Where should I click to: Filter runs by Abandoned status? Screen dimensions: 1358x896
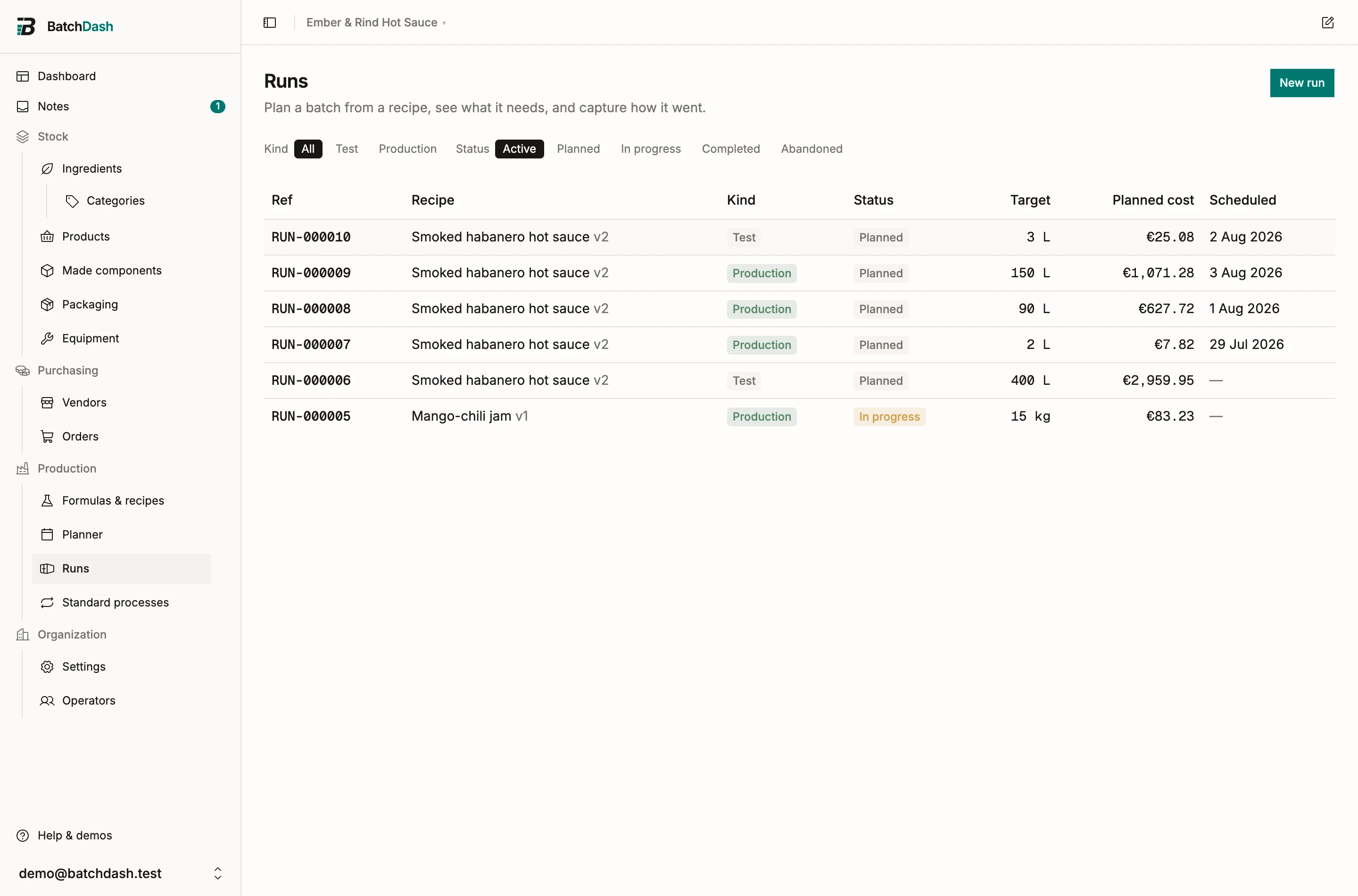pos(812,149)
